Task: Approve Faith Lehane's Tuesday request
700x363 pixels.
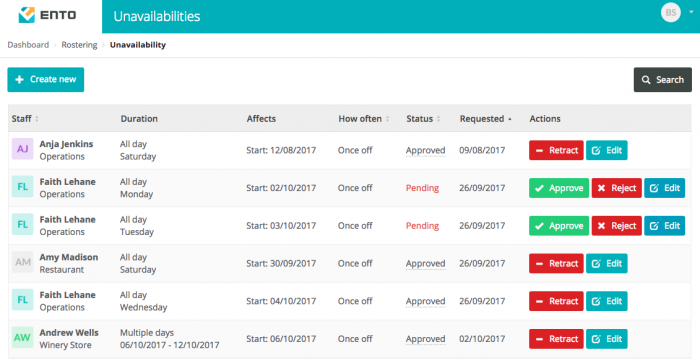Action: tap(559, 226)
